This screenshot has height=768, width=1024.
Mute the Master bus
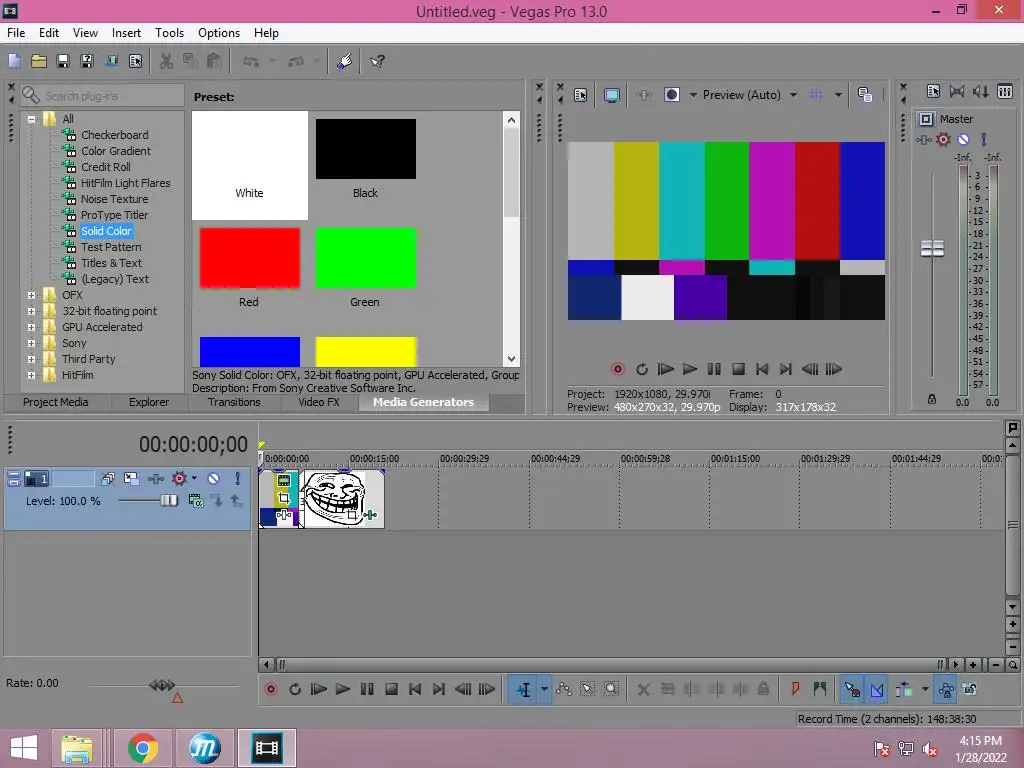coord(963,139)
